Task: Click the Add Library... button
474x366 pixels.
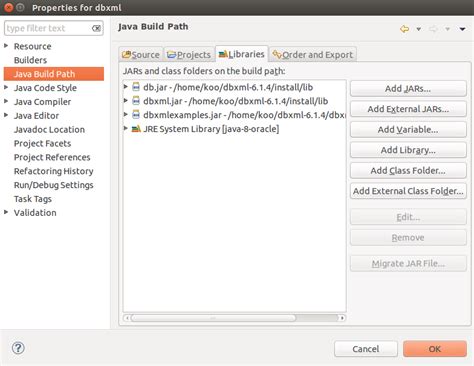Action: click(x=408, y=150)
